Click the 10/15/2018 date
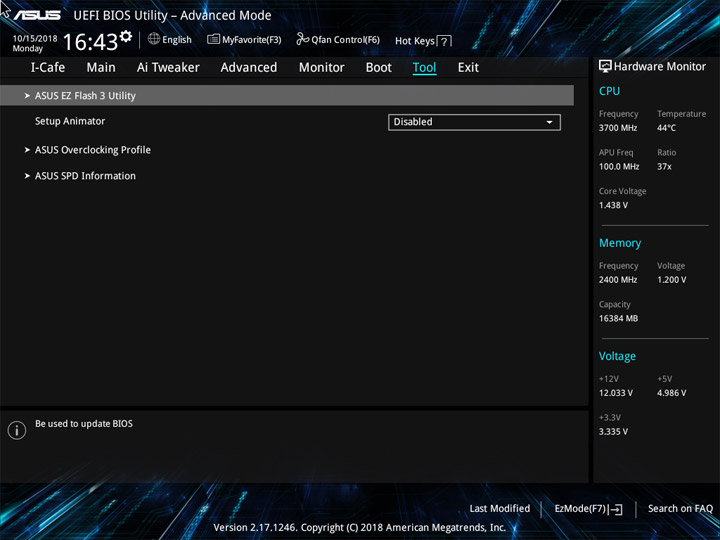The width and height of the screenshot is (720, 540). click(35, 39)
